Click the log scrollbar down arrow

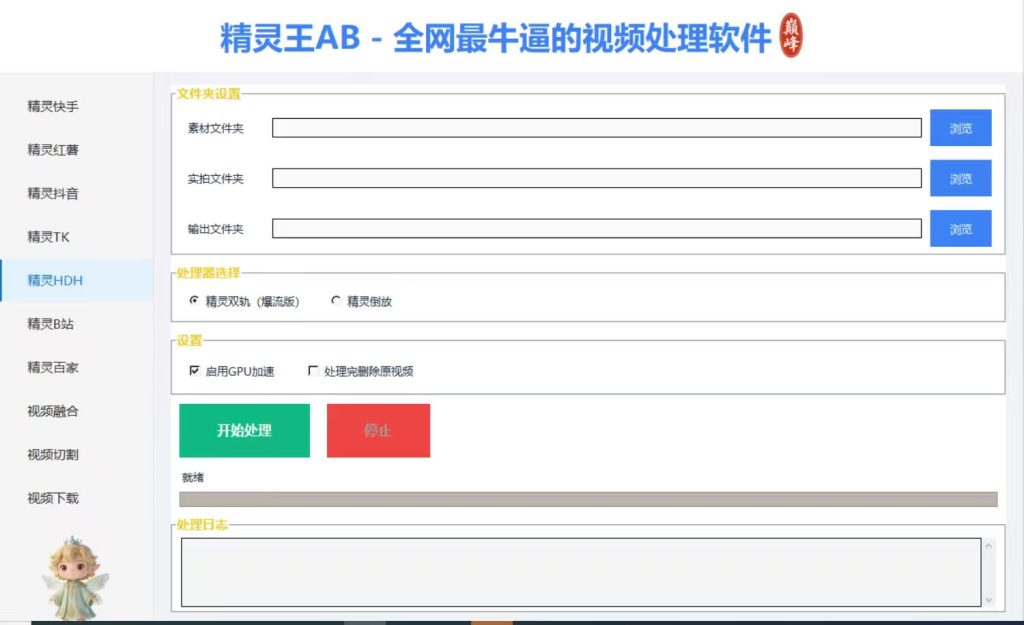tap(988, 600)
